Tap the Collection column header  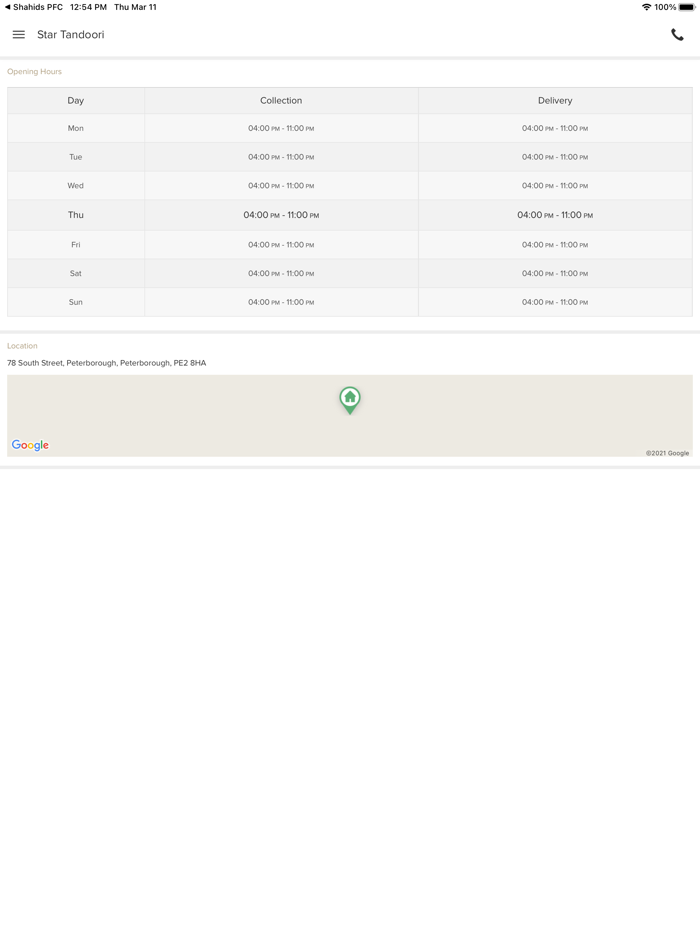click(x=281, y=101)
